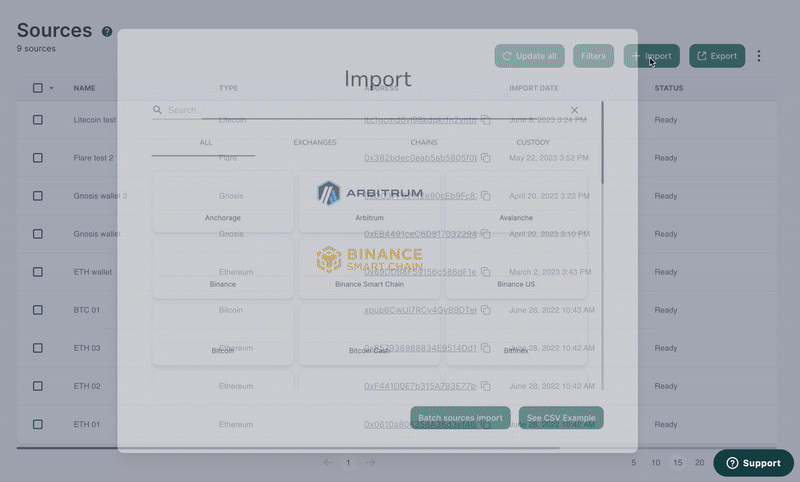
Task: Select the Binance US import card
Action: click(516, 268)
